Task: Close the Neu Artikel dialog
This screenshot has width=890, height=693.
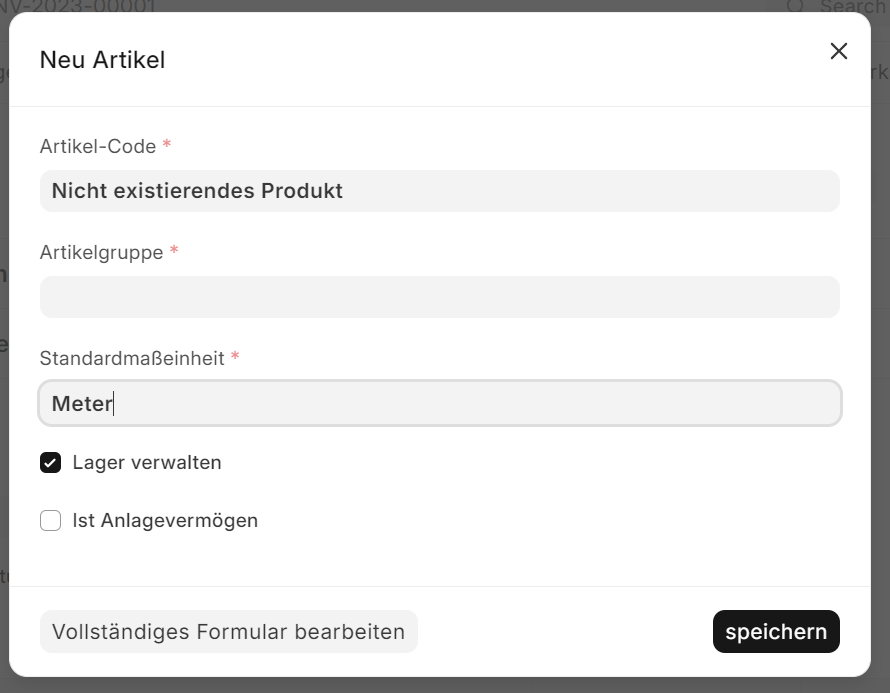Action: pos(838,51)
